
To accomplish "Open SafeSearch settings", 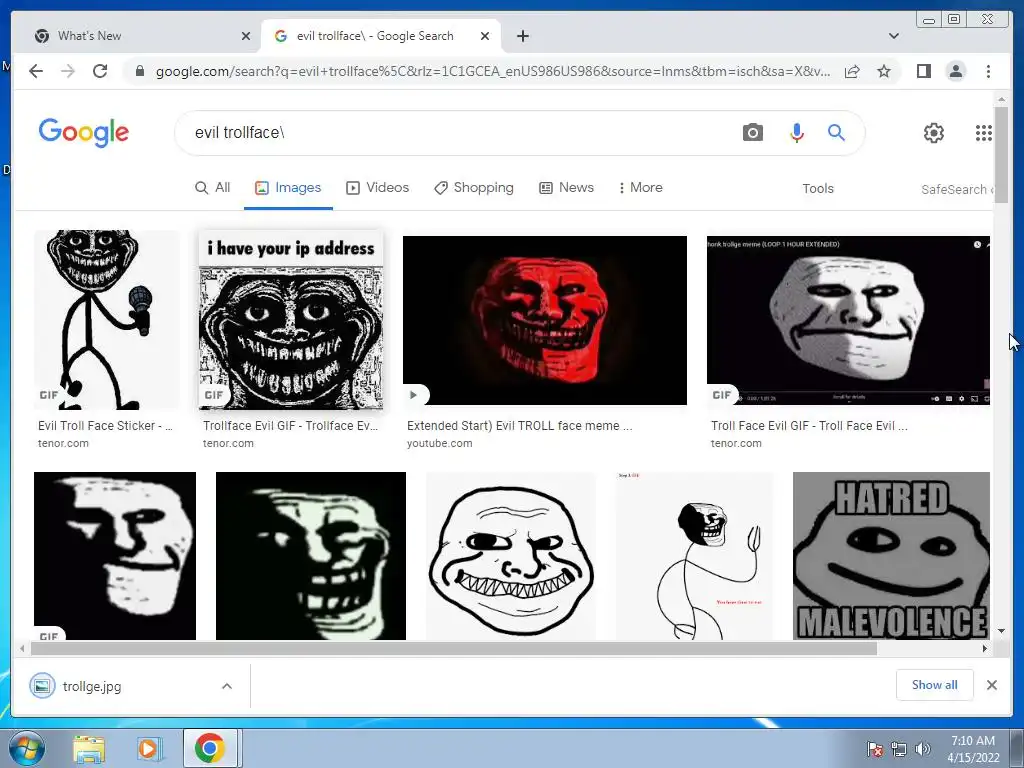I will pyautogui.click(x=956, y=189).
